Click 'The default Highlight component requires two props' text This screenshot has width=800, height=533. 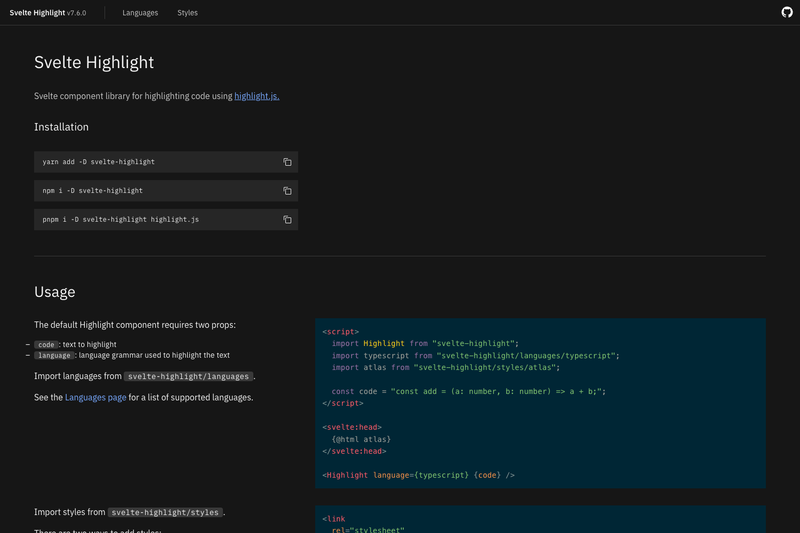click(135, 325)
